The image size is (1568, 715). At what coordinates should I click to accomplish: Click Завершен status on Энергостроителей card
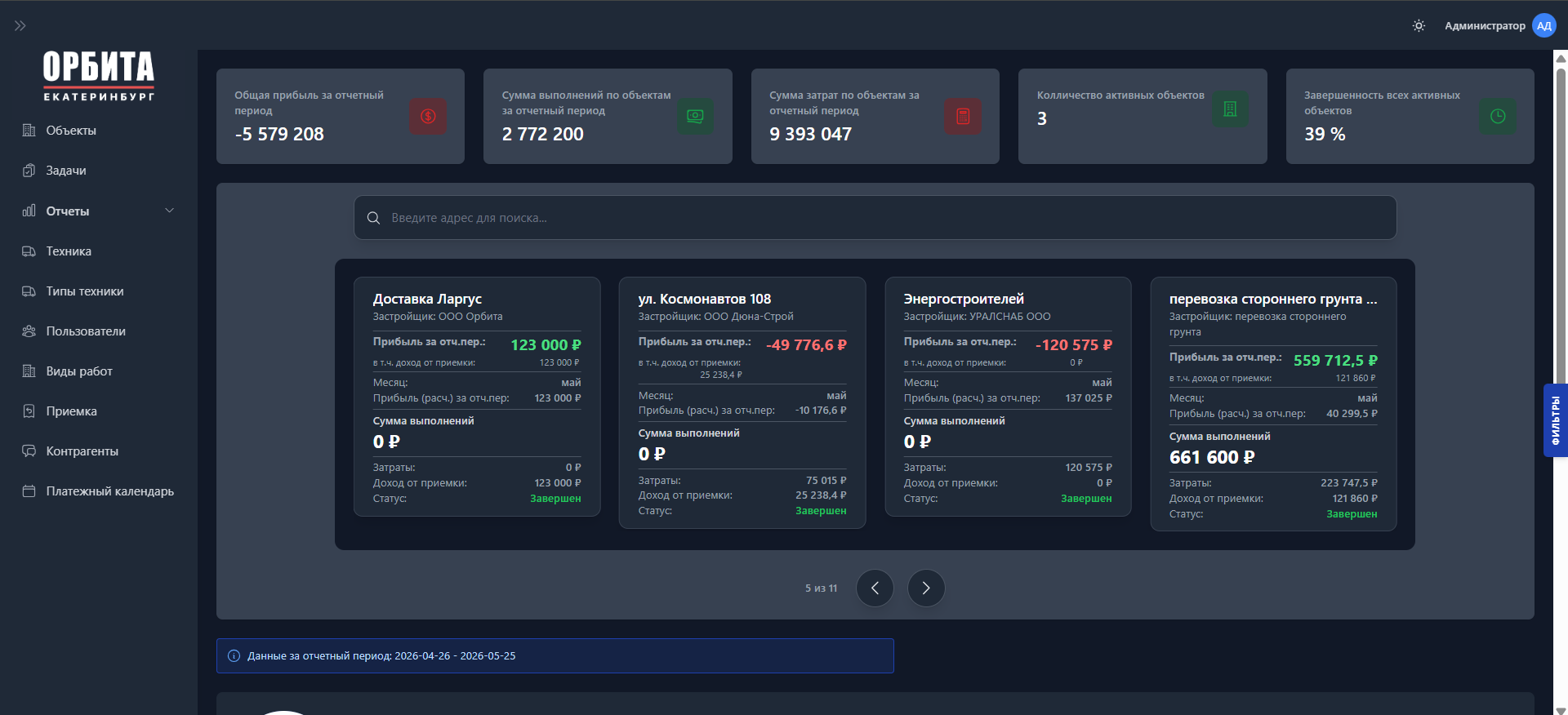point(1086,499)
